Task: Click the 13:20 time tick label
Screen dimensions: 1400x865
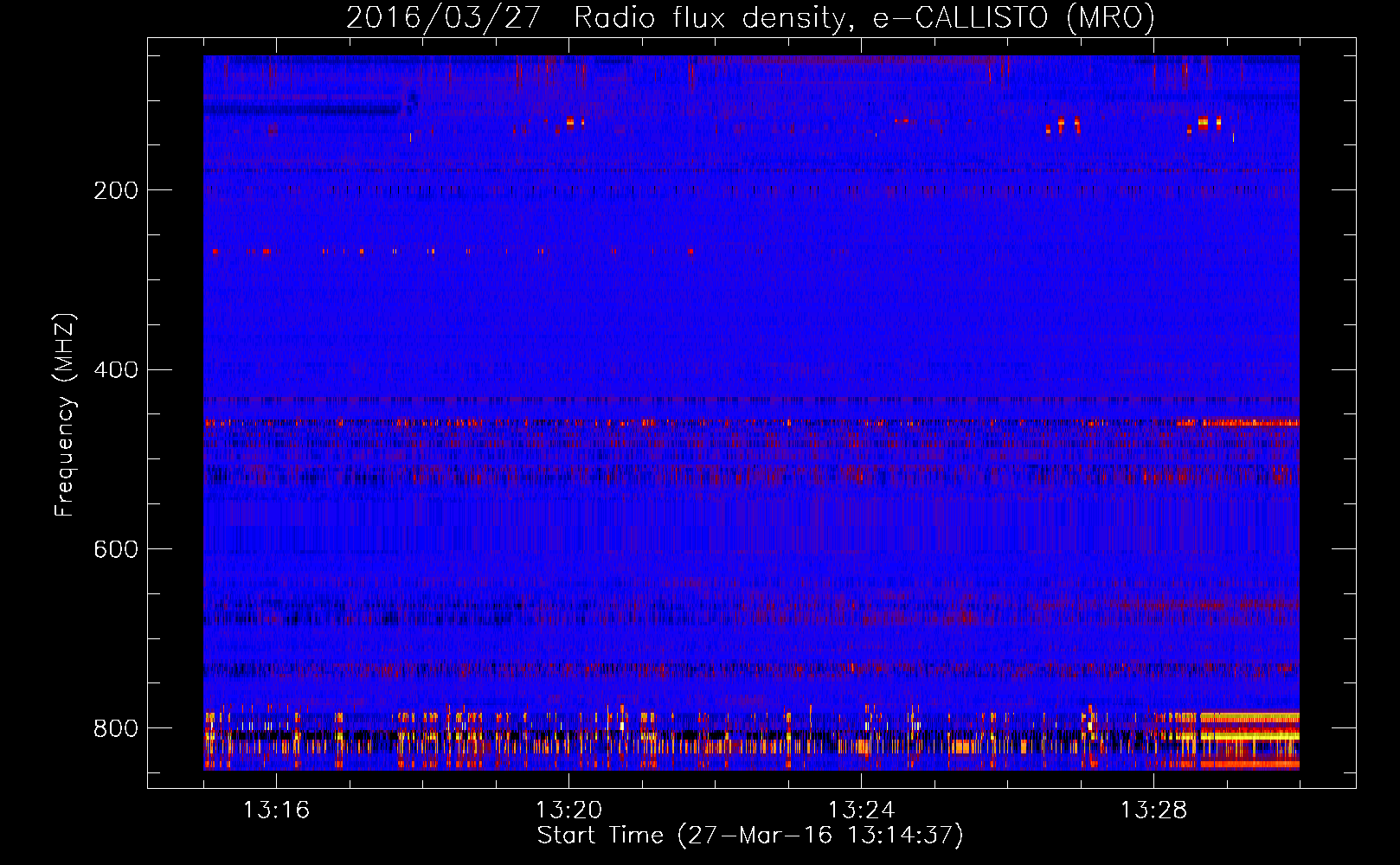Action: [568, 811]
